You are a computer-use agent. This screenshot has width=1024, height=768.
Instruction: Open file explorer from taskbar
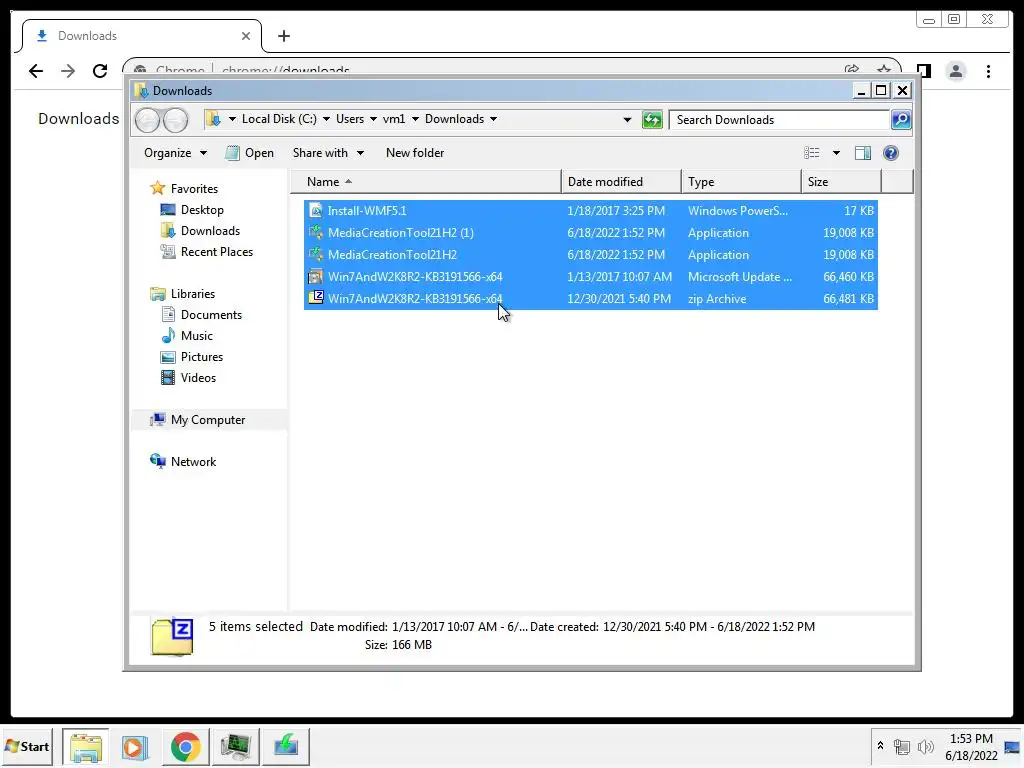[86, 746]
